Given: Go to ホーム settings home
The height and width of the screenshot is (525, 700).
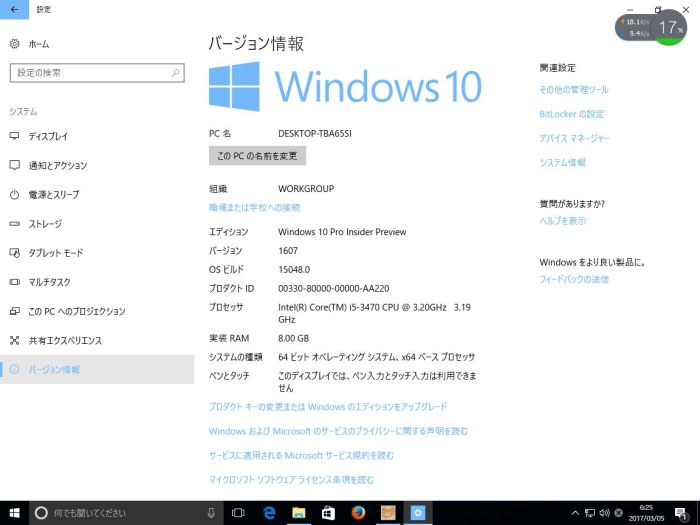Looking at the screenshot, I should point(38,44).
